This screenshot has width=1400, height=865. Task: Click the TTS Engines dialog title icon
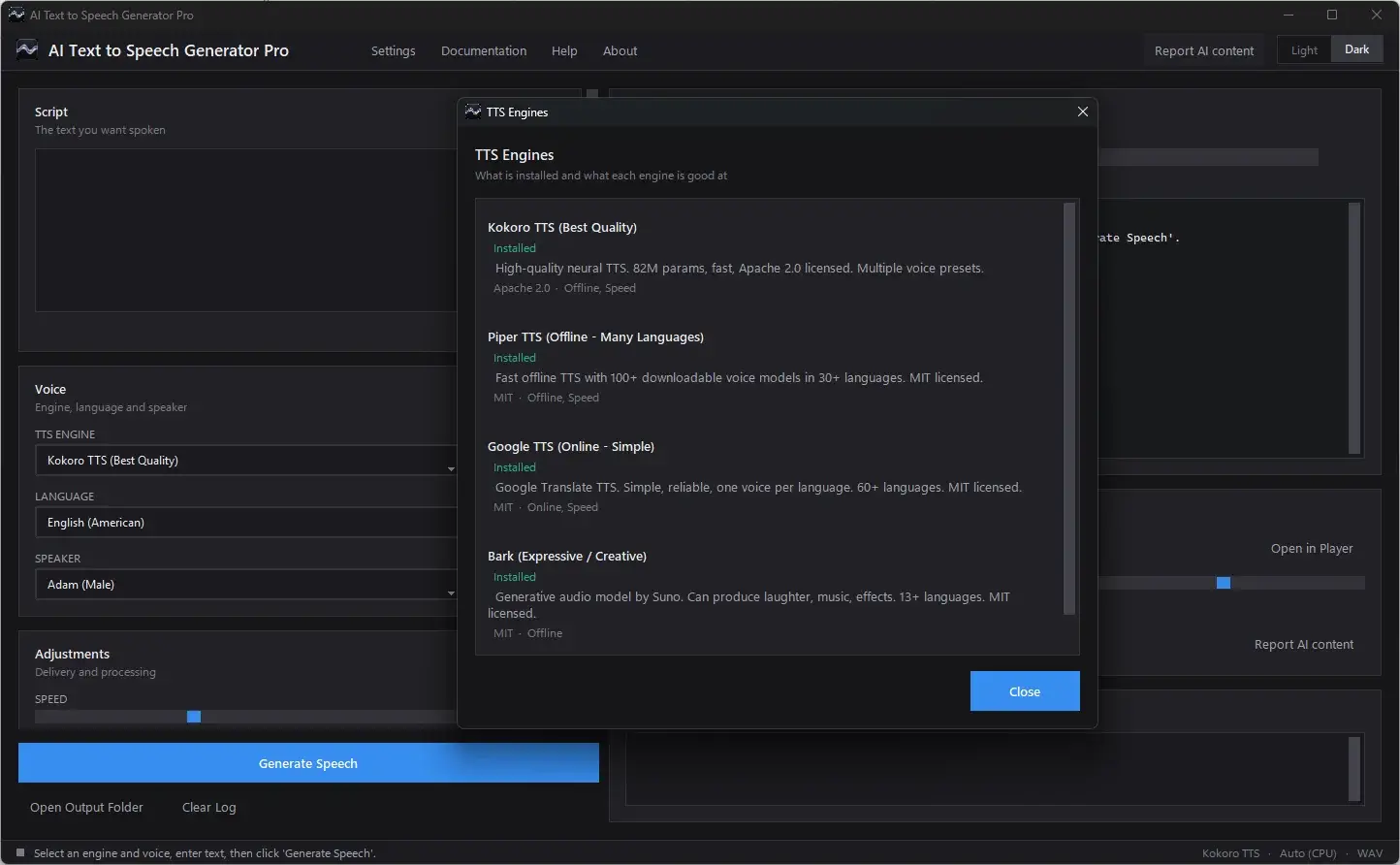pyautogui.click(x=473, y=112)
